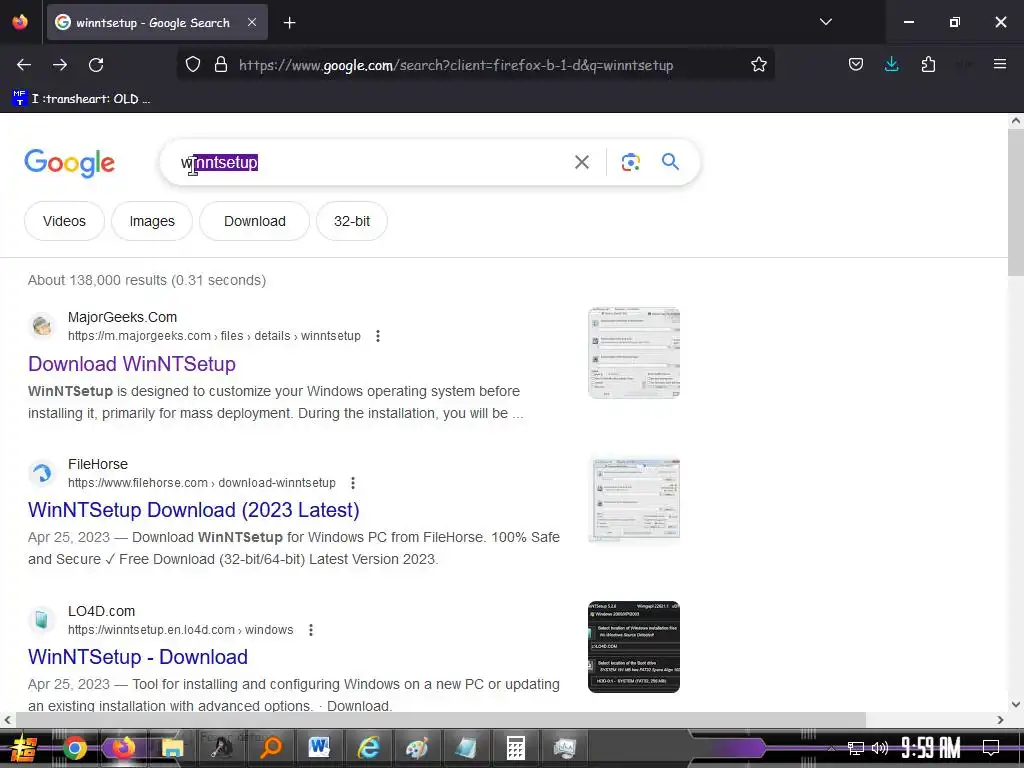Open MajorGeeks result options menu
Screen dimensions: 1024x768
(377, 336)
